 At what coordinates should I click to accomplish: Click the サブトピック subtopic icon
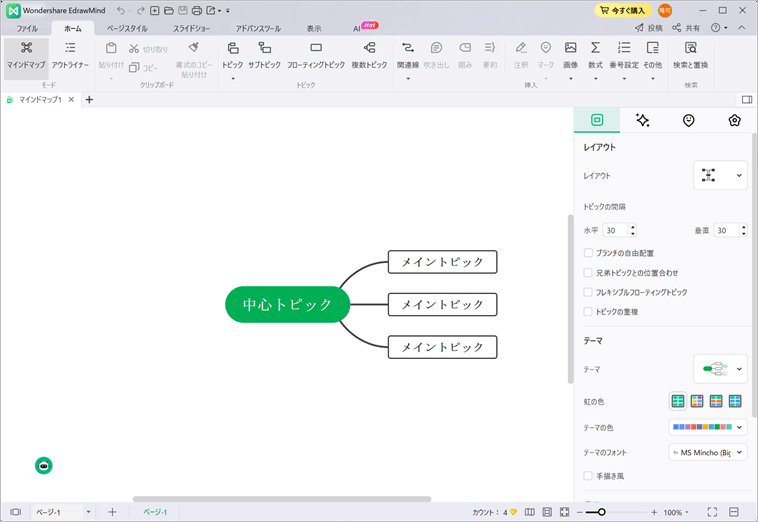(264, 48)
